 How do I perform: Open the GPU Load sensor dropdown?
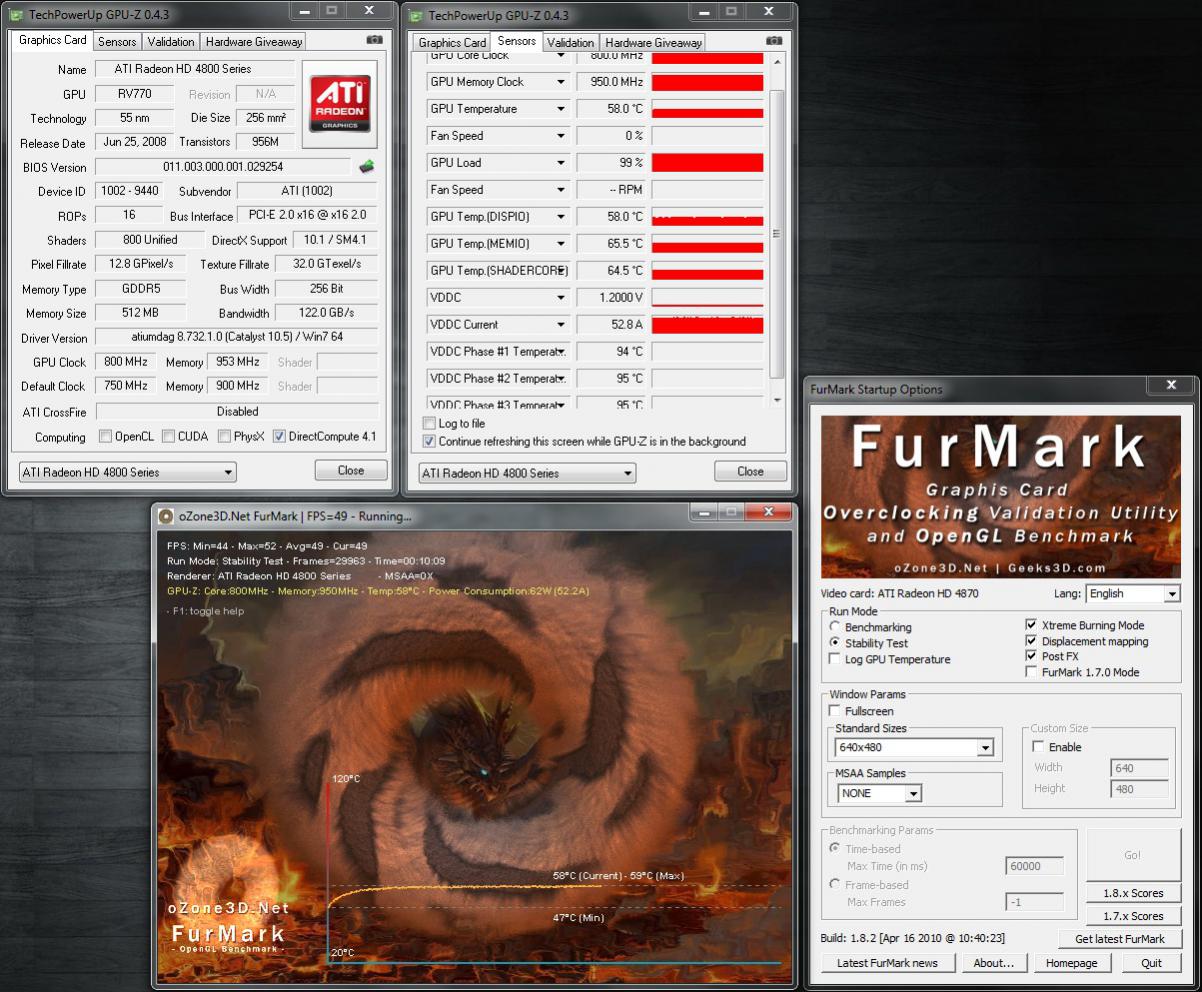click(561, 163)
